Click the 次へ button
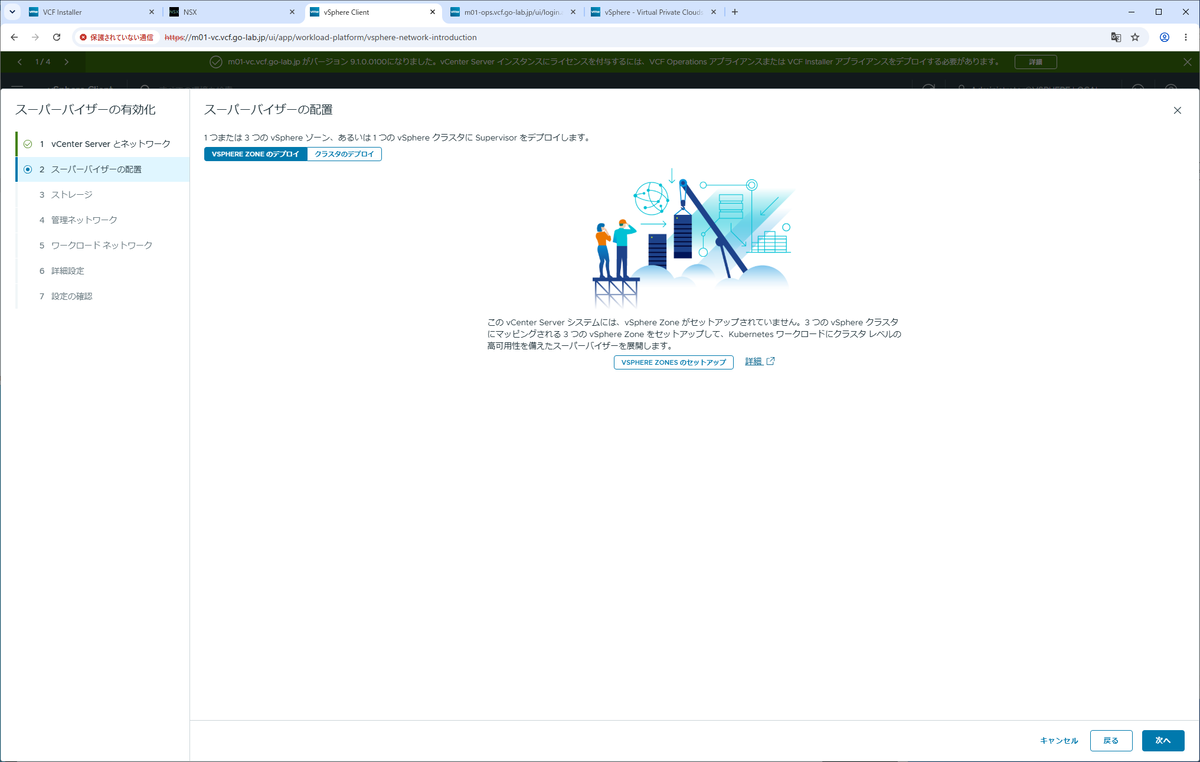The height and width of the screenshot is (762, 1200). click(1163, 741)
